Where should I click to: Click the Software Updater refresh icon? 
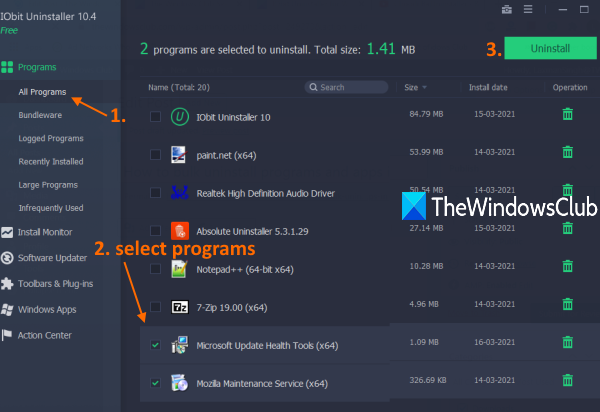[7, 258]
